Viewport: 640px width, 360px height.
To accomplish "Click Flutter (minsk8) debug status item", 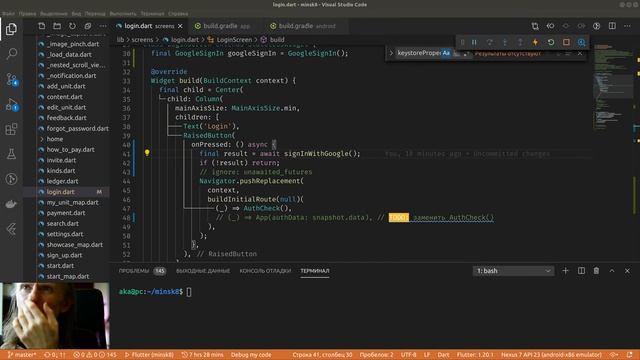I will pos(149,355).
